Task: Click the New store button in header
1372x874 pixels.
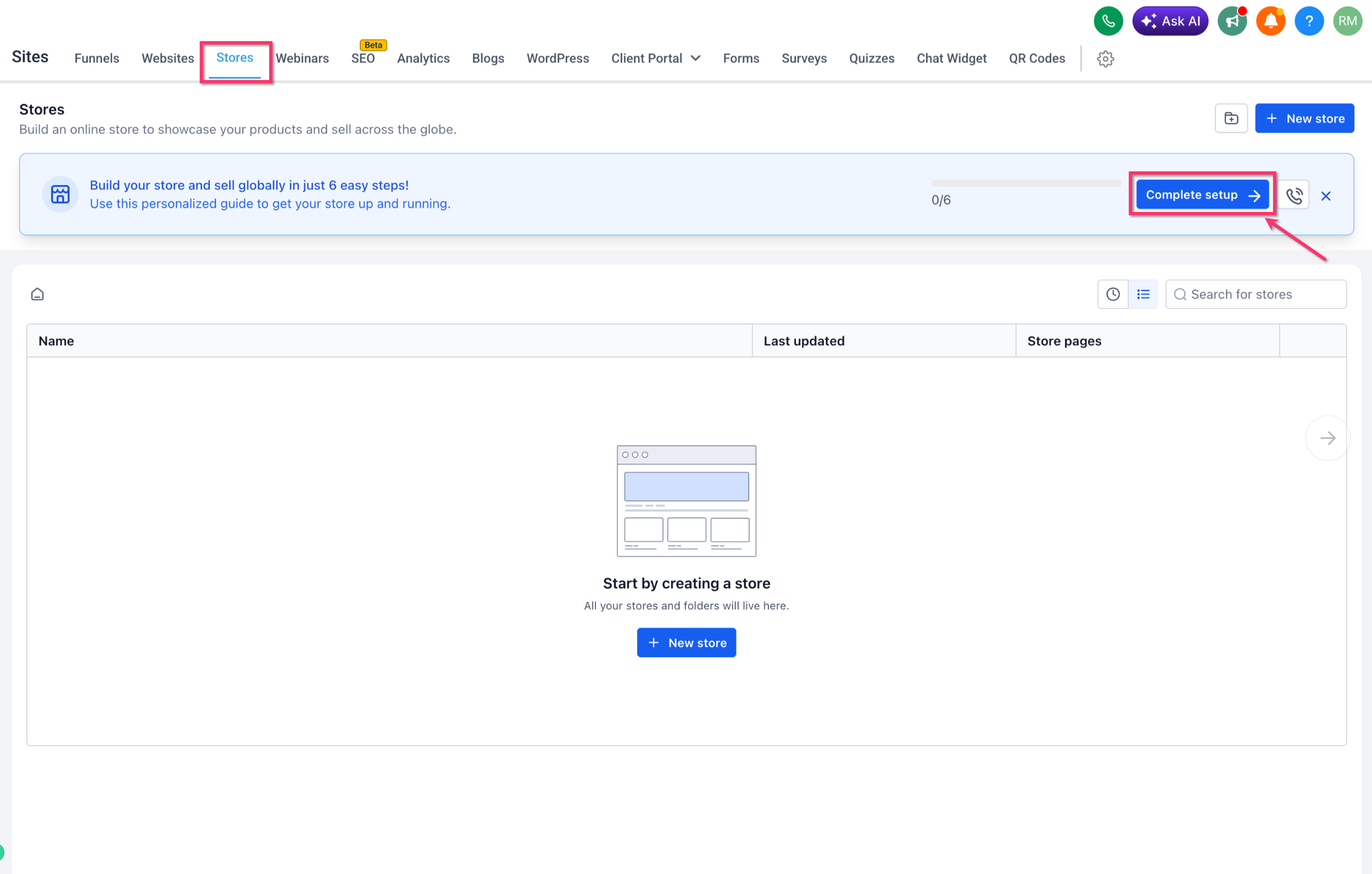Action: pyautogui.click(x=1304, y=118)
